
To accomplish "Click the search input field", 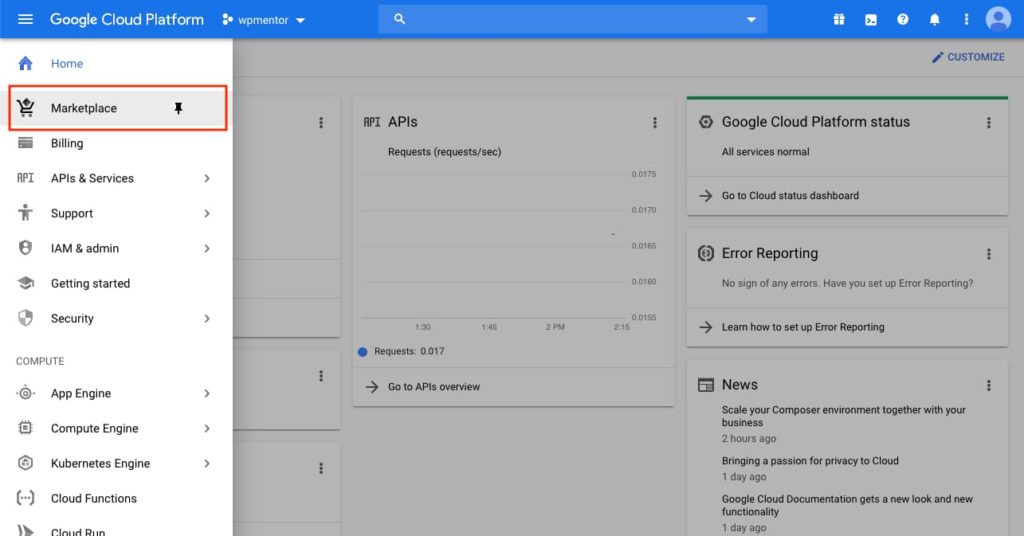I will 570,19.
